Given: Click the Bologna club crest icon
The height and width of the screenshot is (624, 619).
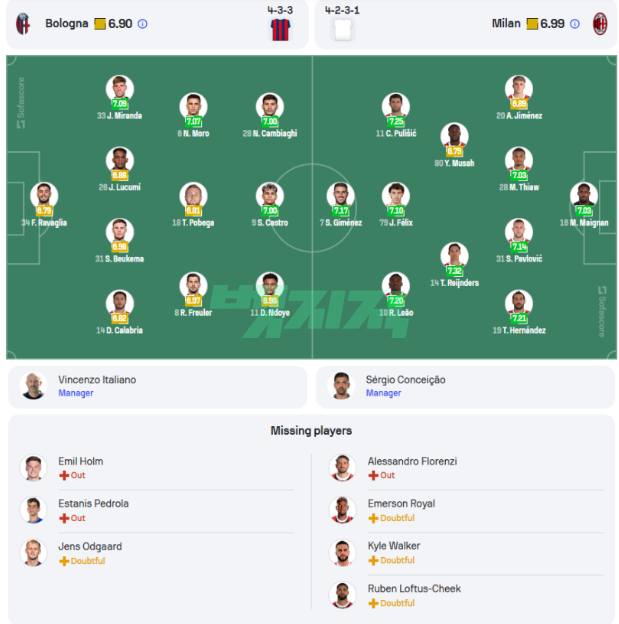Looking at the screenshot, I should pos(24,23).
